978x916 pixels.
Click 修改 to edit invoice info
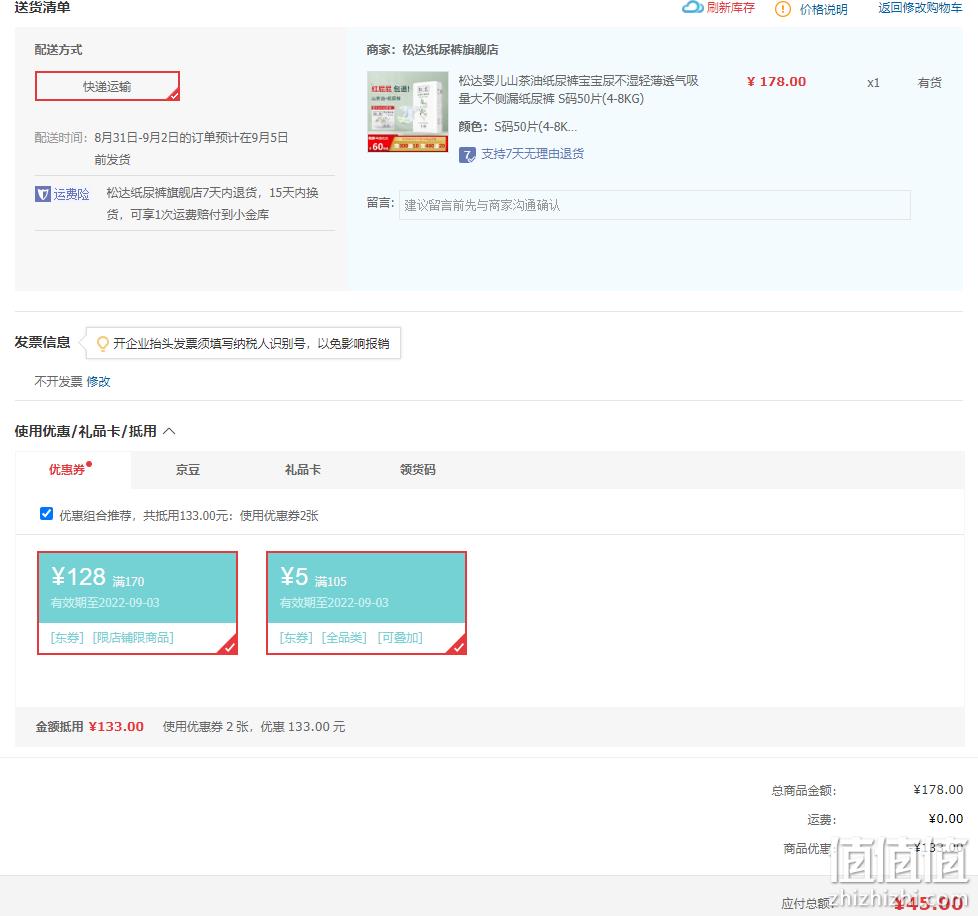tap(98, 382)
